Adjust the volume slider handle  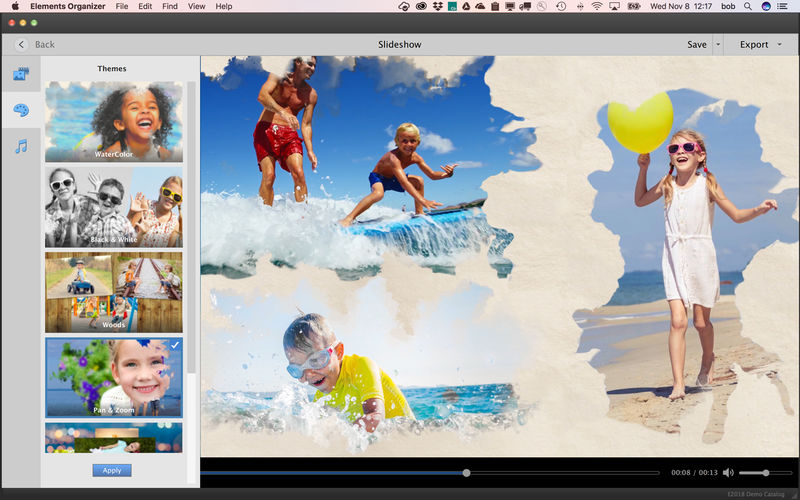point(766,473)
